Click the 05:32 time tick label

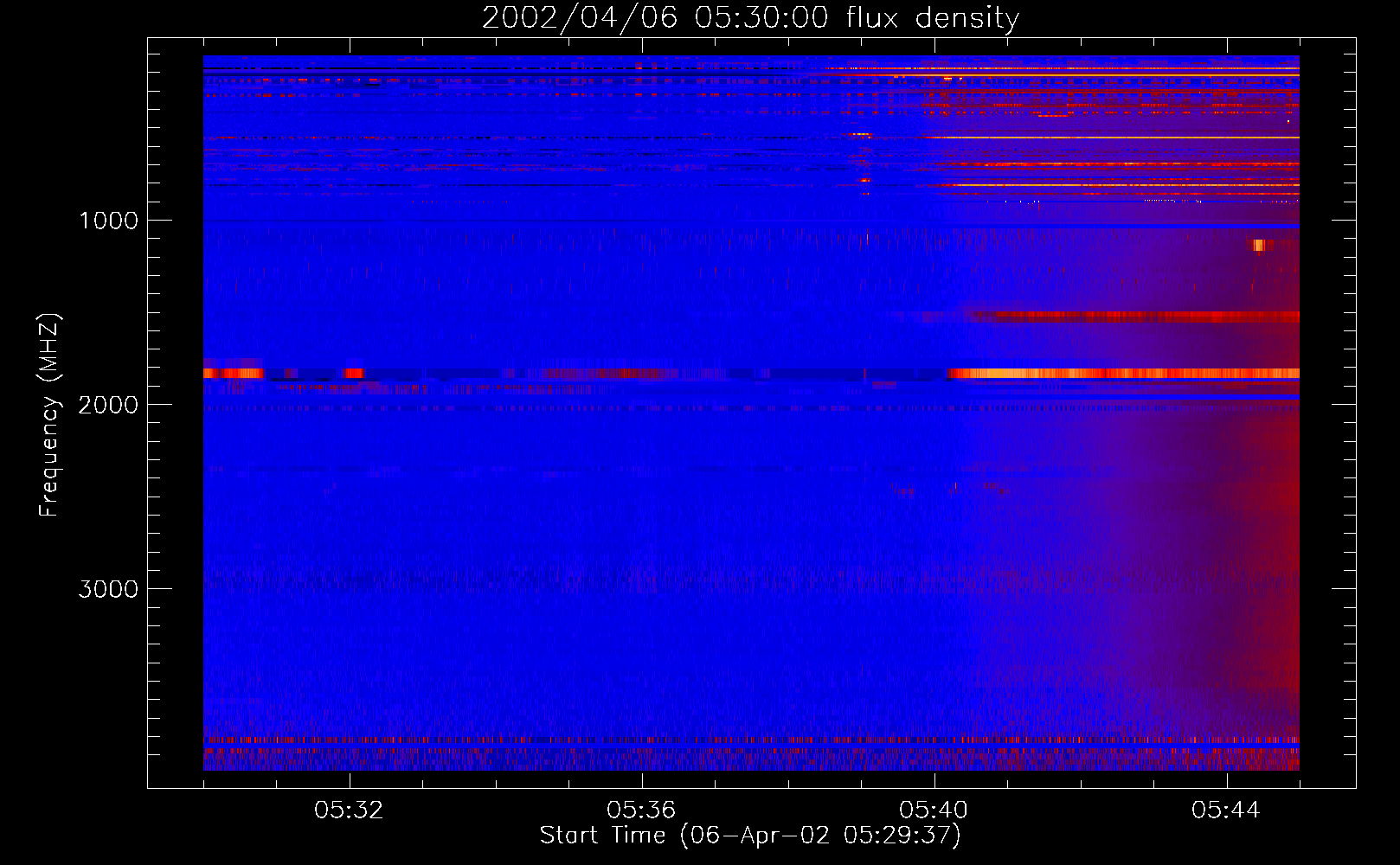tap(350, 811)
